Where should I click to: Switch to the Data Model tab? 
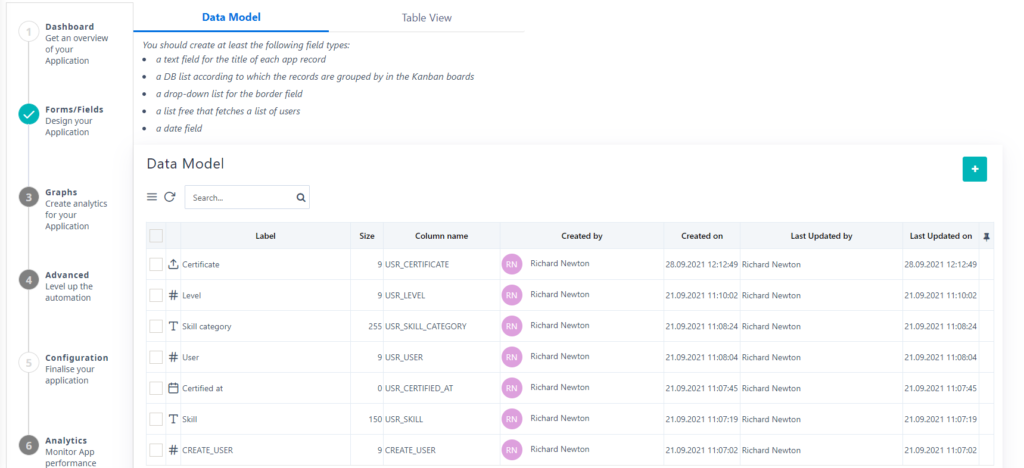pyautogui.click(x=231, y=17)
